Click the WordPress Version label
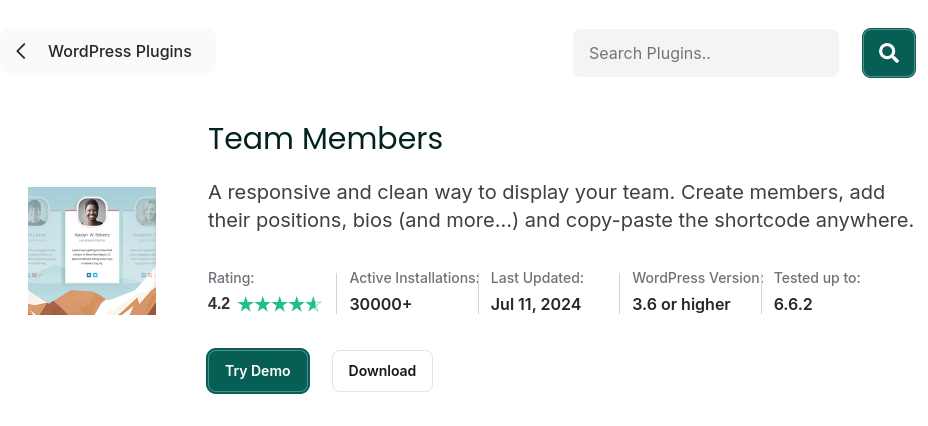 coord(697,278)
